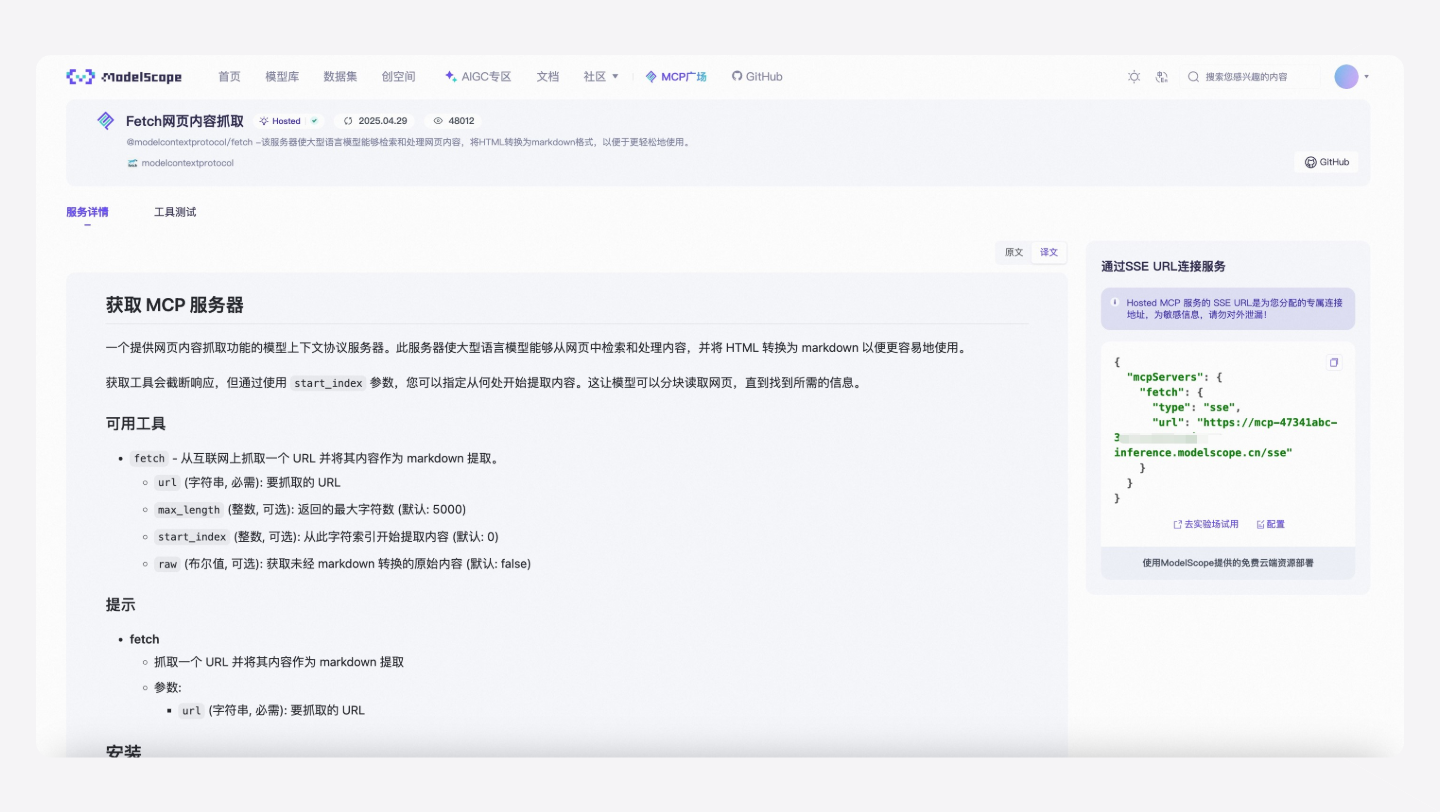
Task: Open GitHub link in top navigation
Action: click(x=757, y=77)
